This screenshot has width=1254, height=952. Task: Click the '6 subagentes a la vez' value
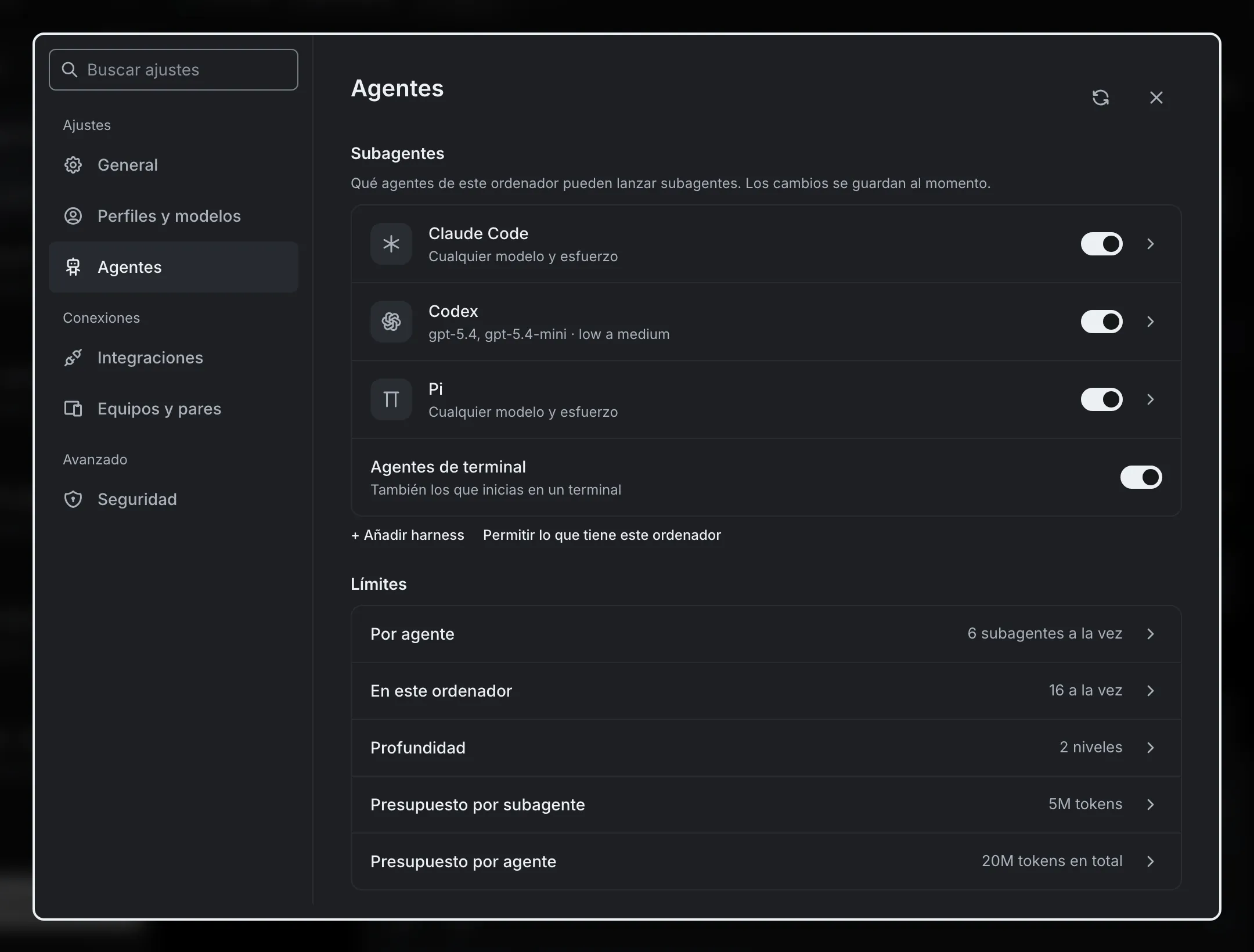tap(1044, 633)
